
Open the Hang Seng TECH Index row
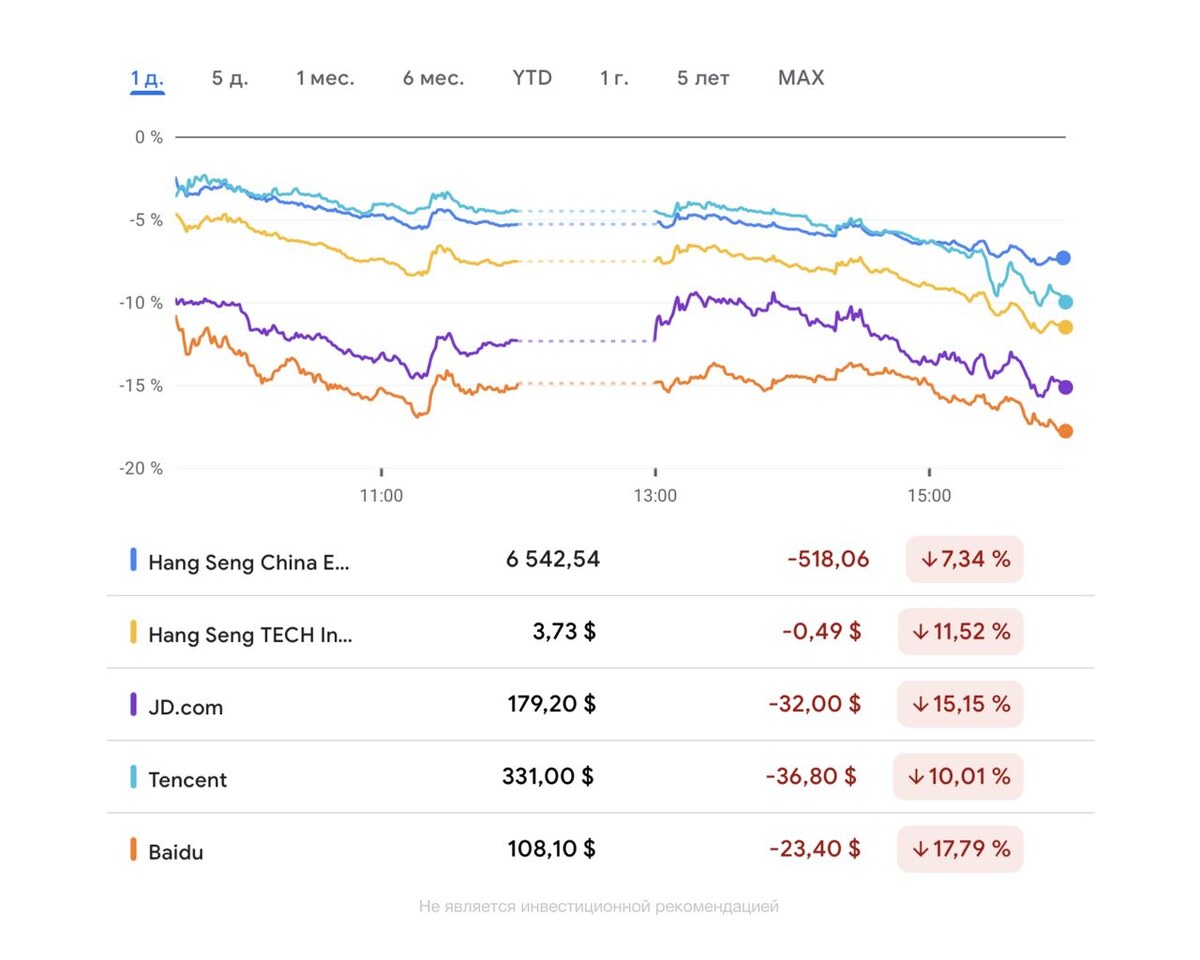pyautogui.click(x=250, y=634)
